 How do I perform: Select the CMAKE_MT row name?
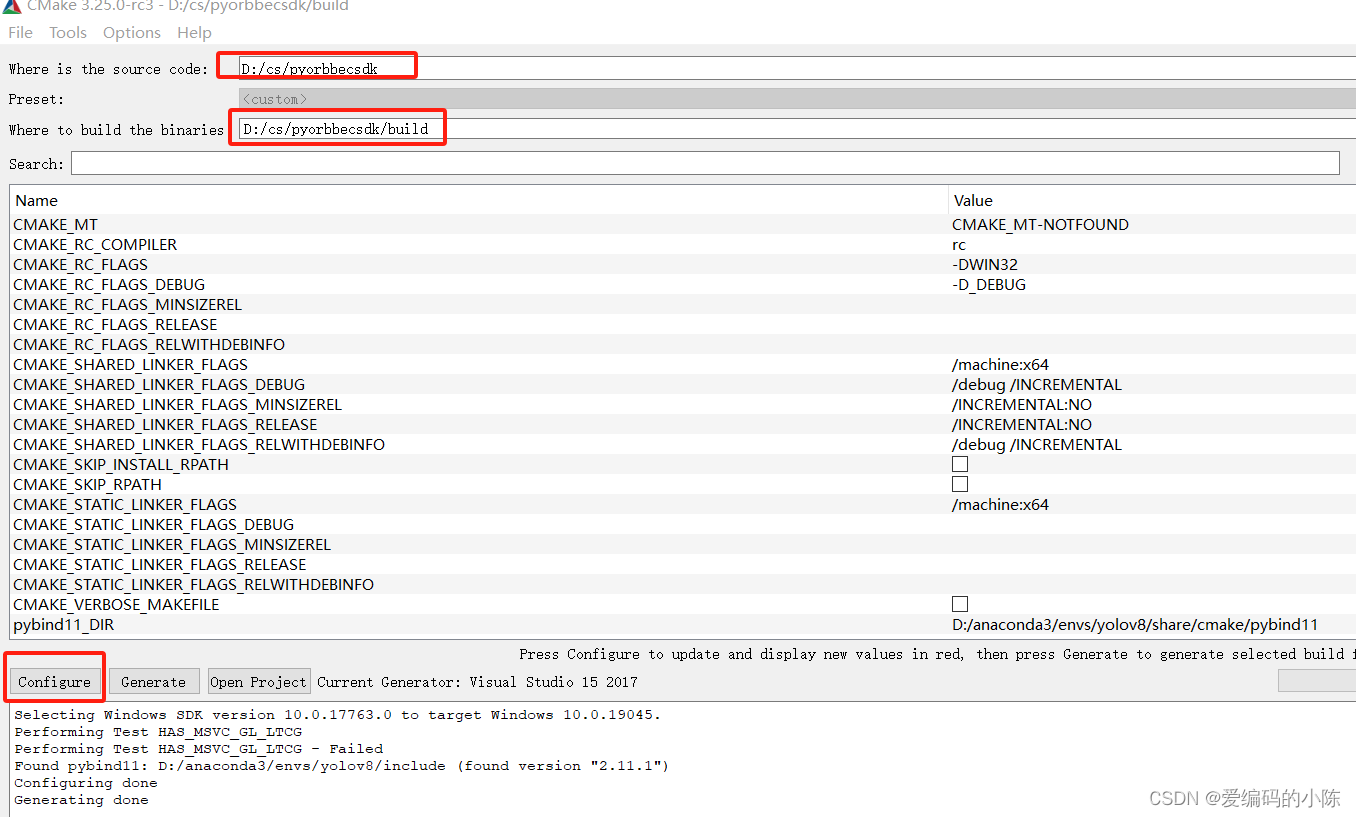click(x=55, y=224)
